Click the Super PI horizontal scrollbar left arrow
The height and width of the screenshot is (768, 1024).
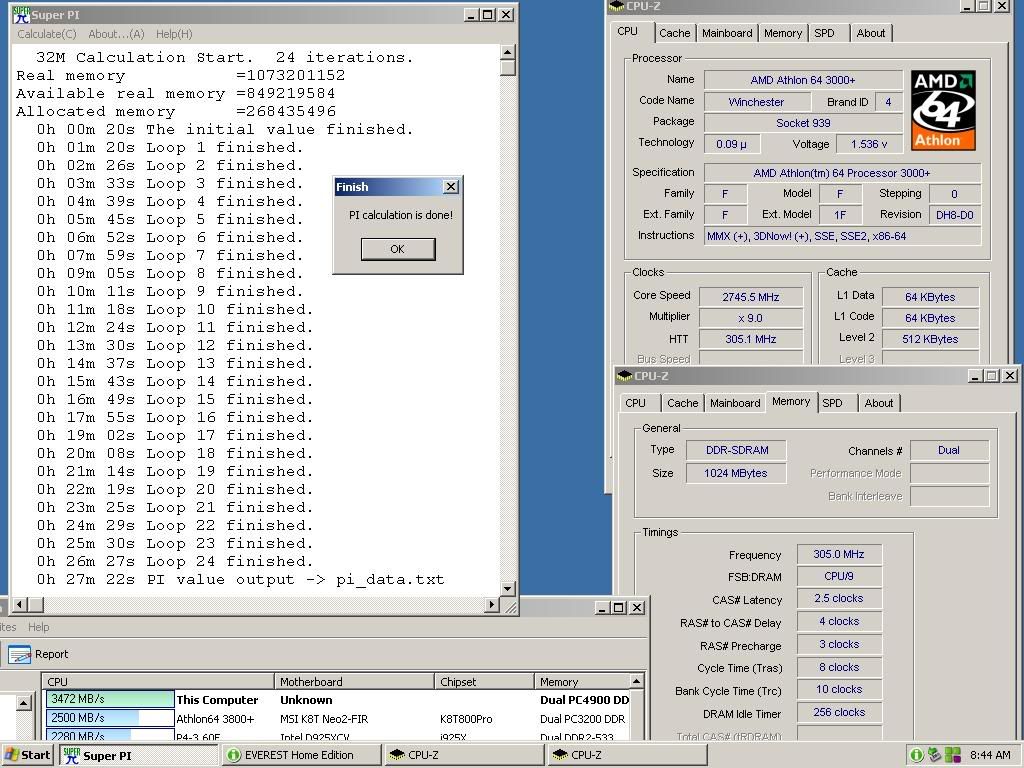pyautogui.click(x=20, y=605)
